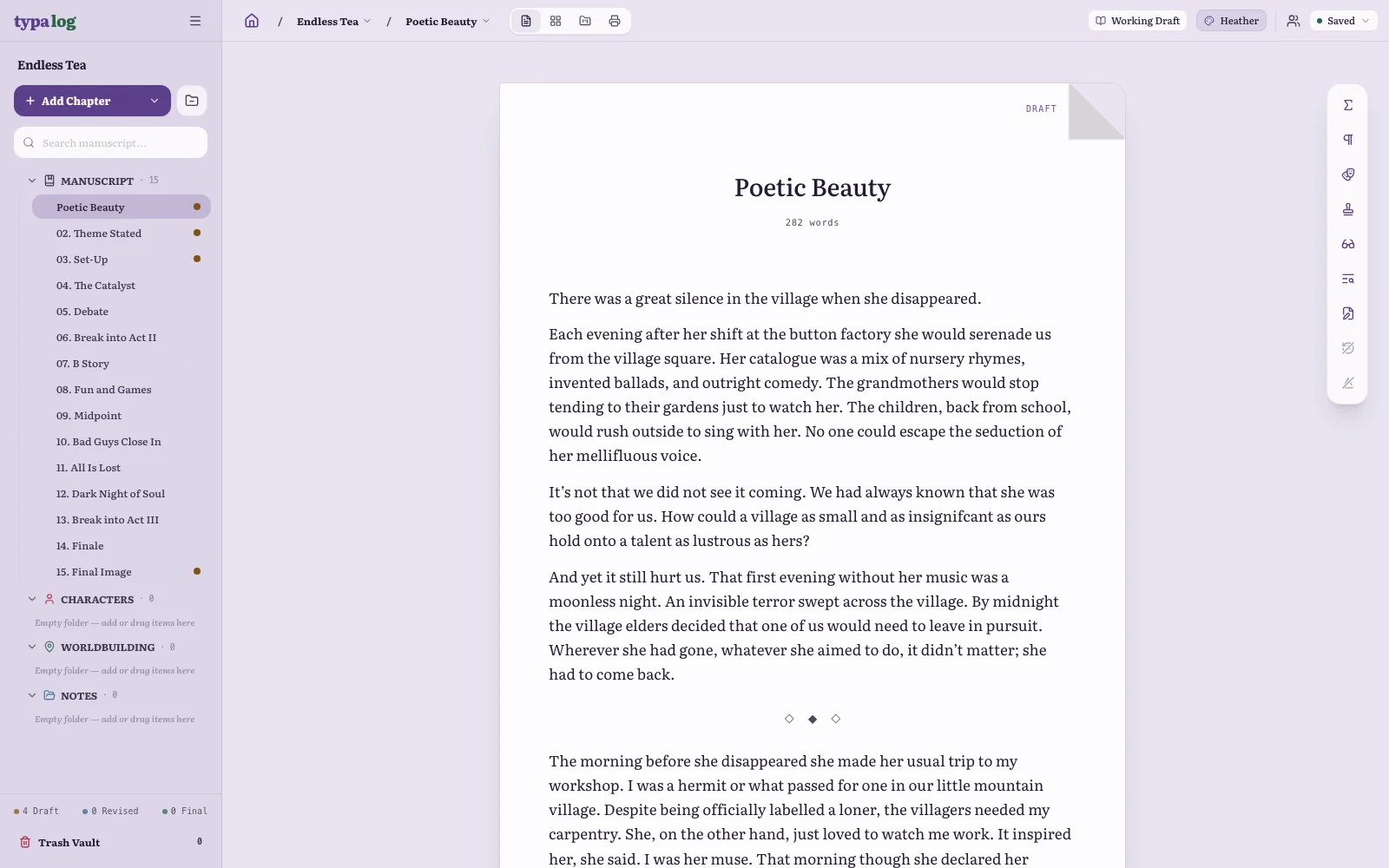1389x868 pixels.
Task: Click the stamp icon in right toolbar
Action: point(1348,209)
